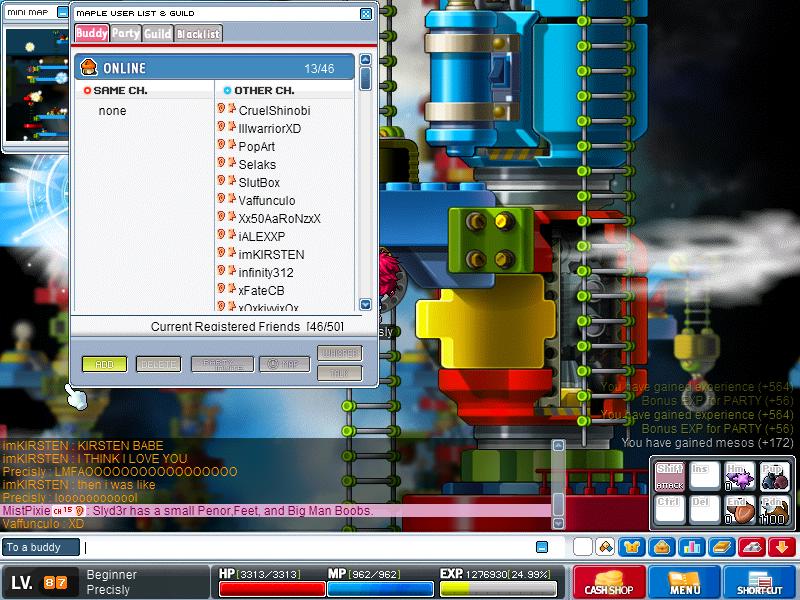
Task: Open the Key Config keyboard icon
Action: click(x=752, y=547)
